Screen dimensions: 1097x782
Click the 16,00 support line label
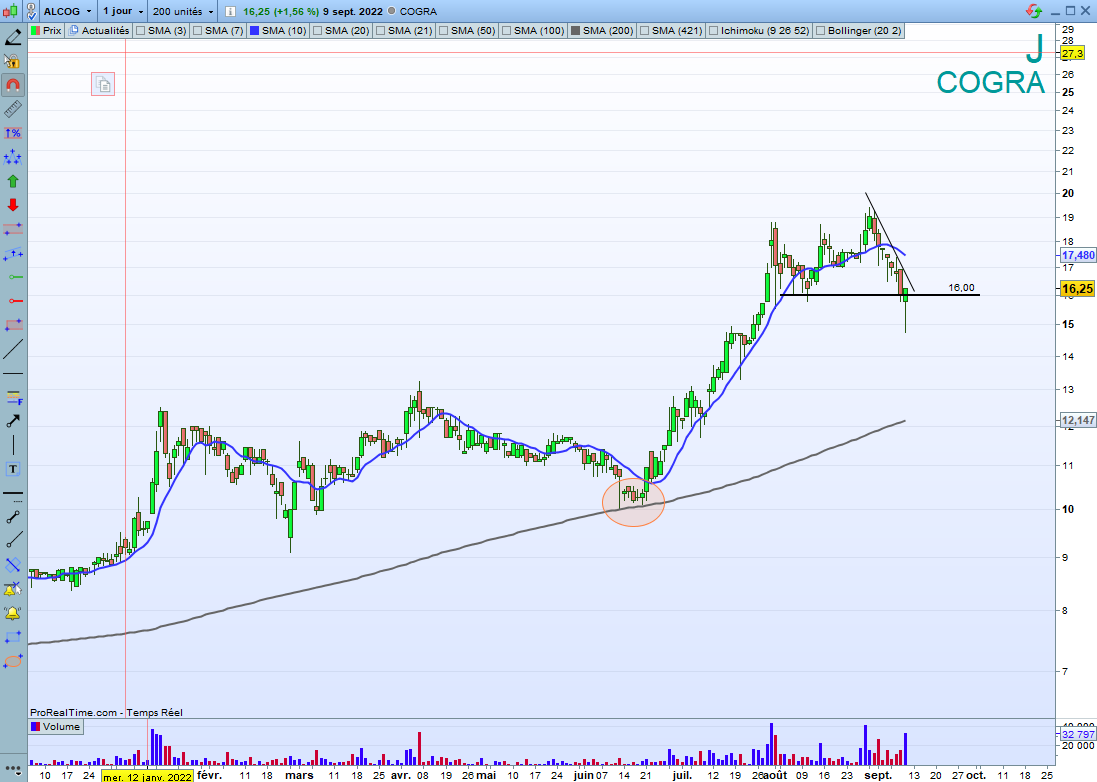click(x=961, y=287)
